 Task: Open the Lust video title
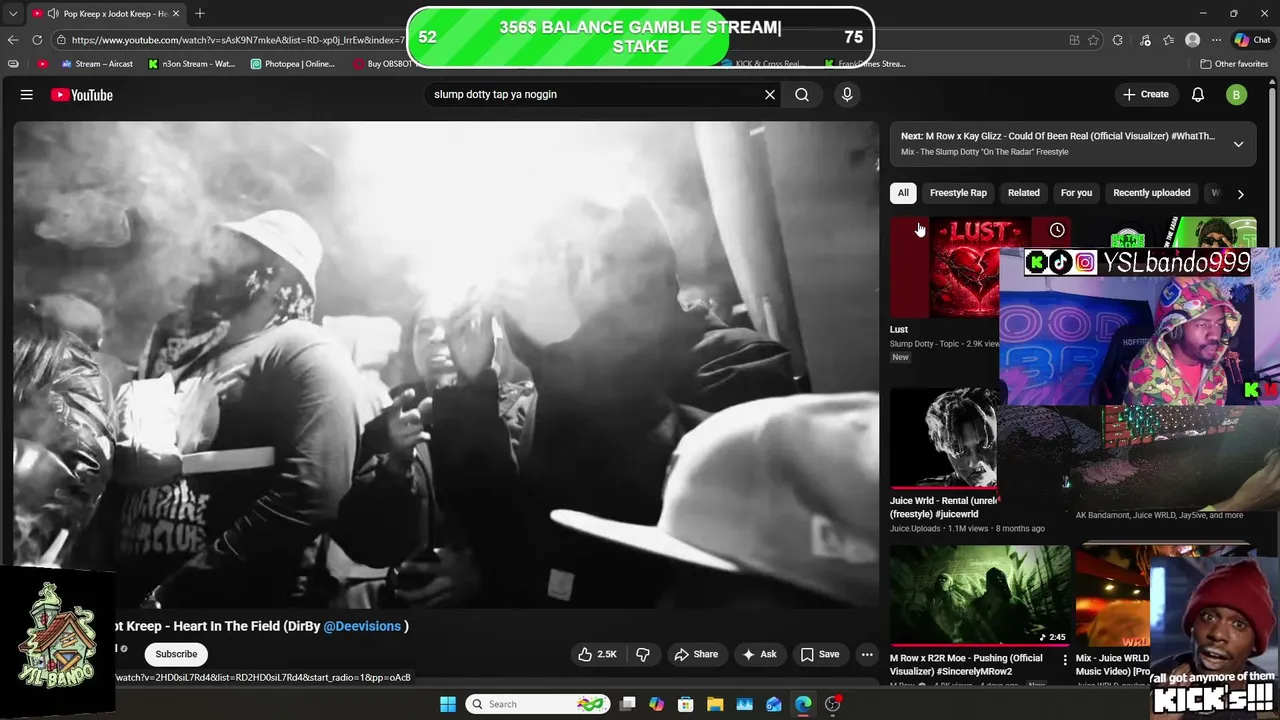tap(899, 329)
